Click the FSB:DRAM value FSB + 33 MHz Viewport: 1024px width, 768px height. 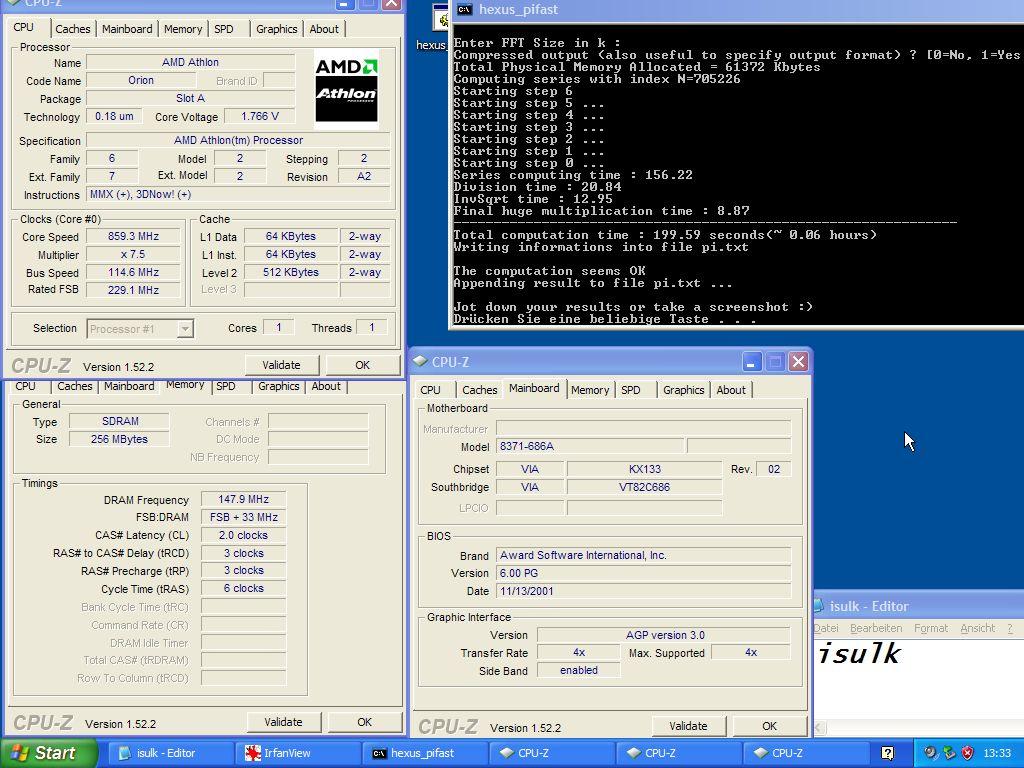(x=243, y=517)
